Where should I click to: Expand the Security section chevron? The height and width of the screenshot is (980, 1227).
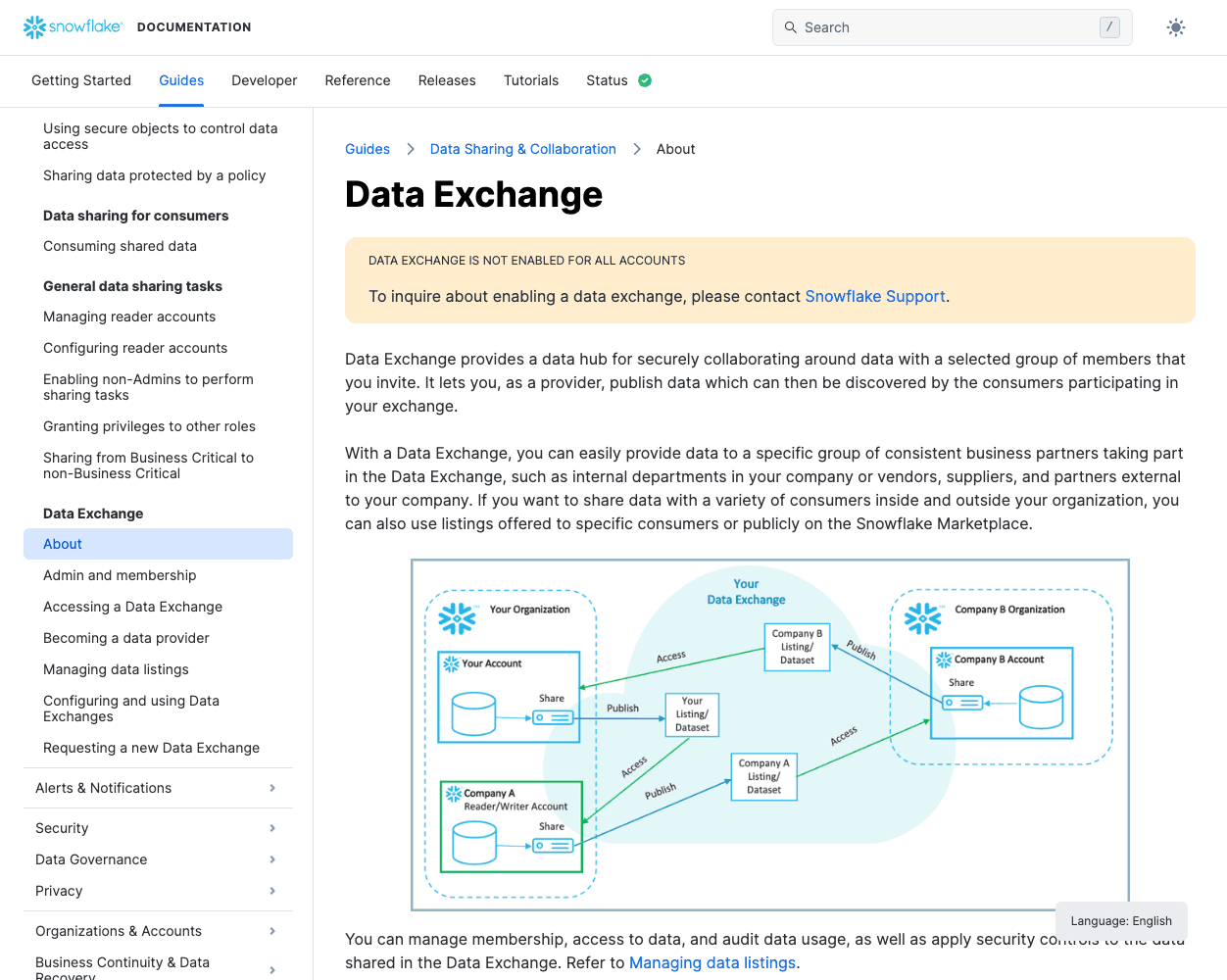pyautogui.click(x=272, y=828)
